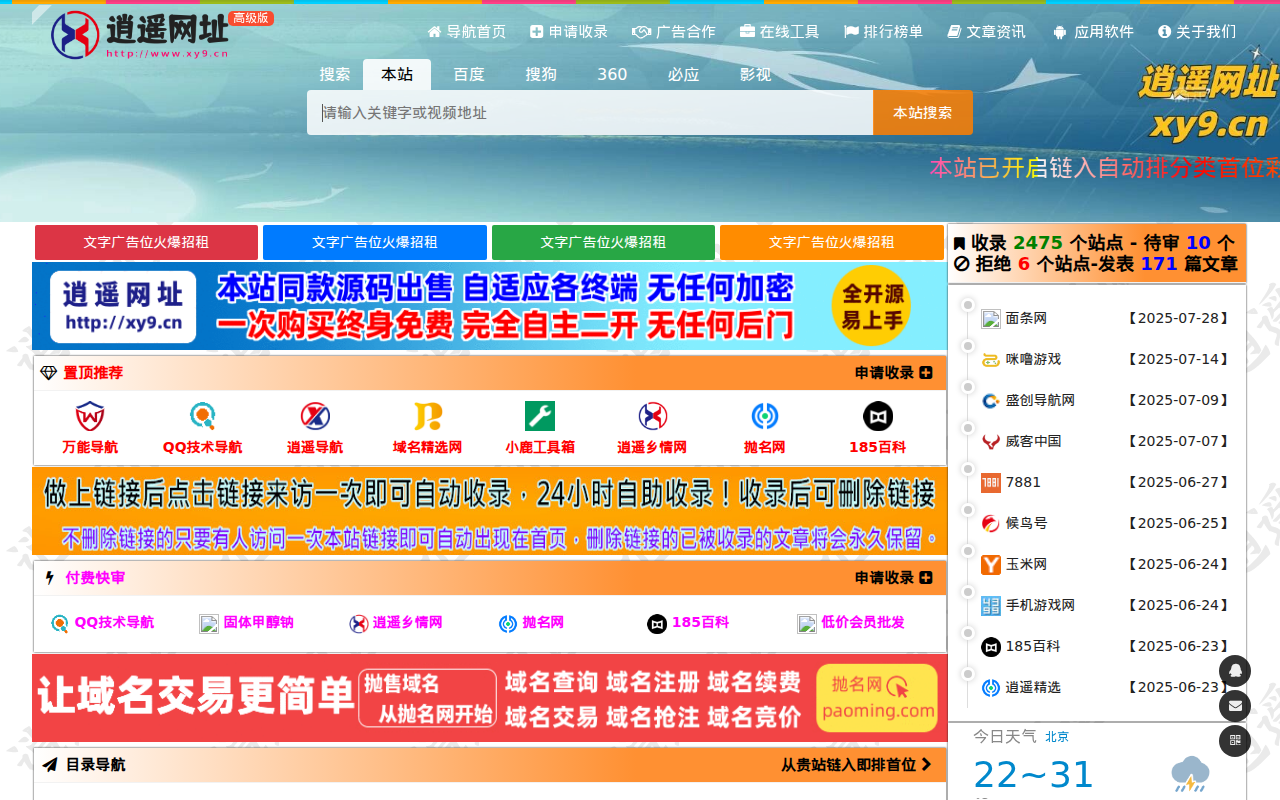
Task: Open the QQ技术导航 icon in 置顶推荐
Action: click(x=203, y=416)
